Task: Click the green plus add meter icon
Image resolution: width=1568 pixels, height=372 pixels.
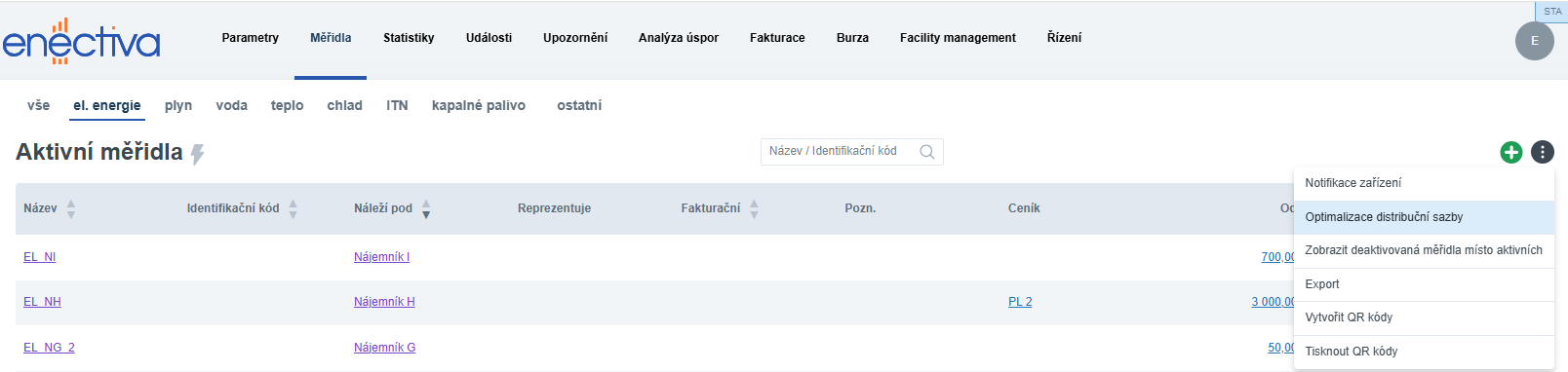Action: point(1510,152)
